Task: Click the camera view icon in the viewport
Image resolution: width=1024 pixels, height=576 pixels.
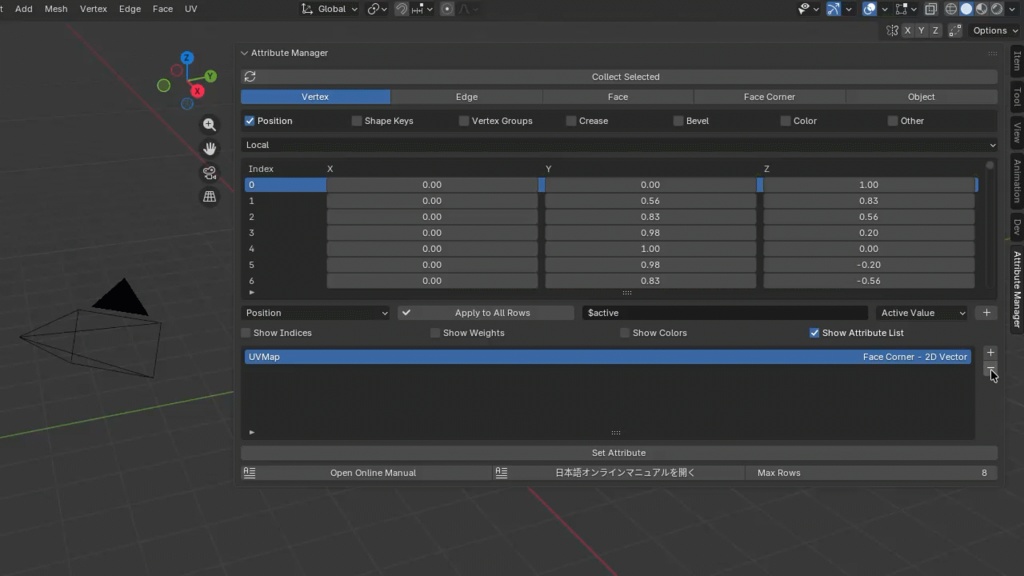Action: [x=209, y=172]
